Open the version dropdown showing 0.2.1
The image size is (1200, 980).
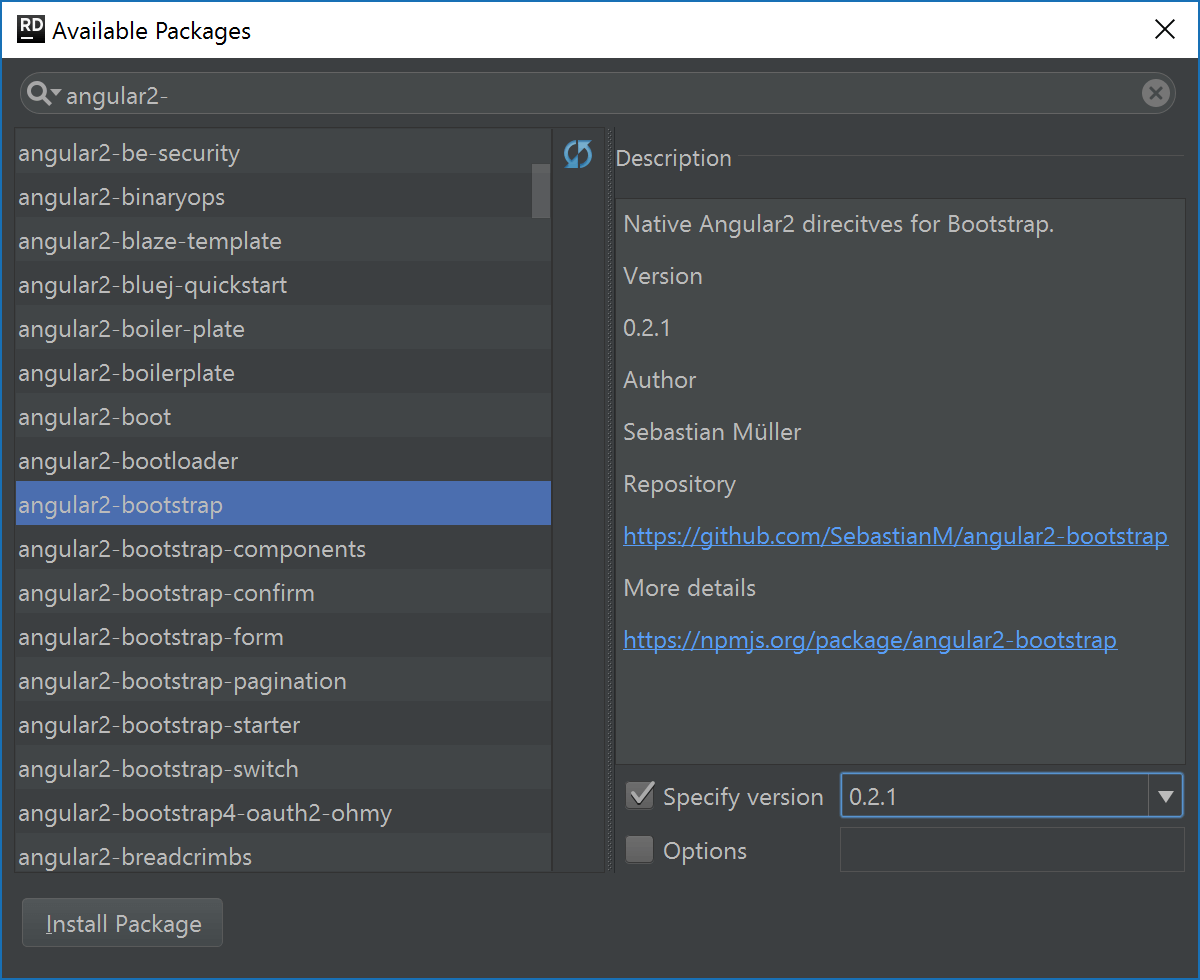1164,797
